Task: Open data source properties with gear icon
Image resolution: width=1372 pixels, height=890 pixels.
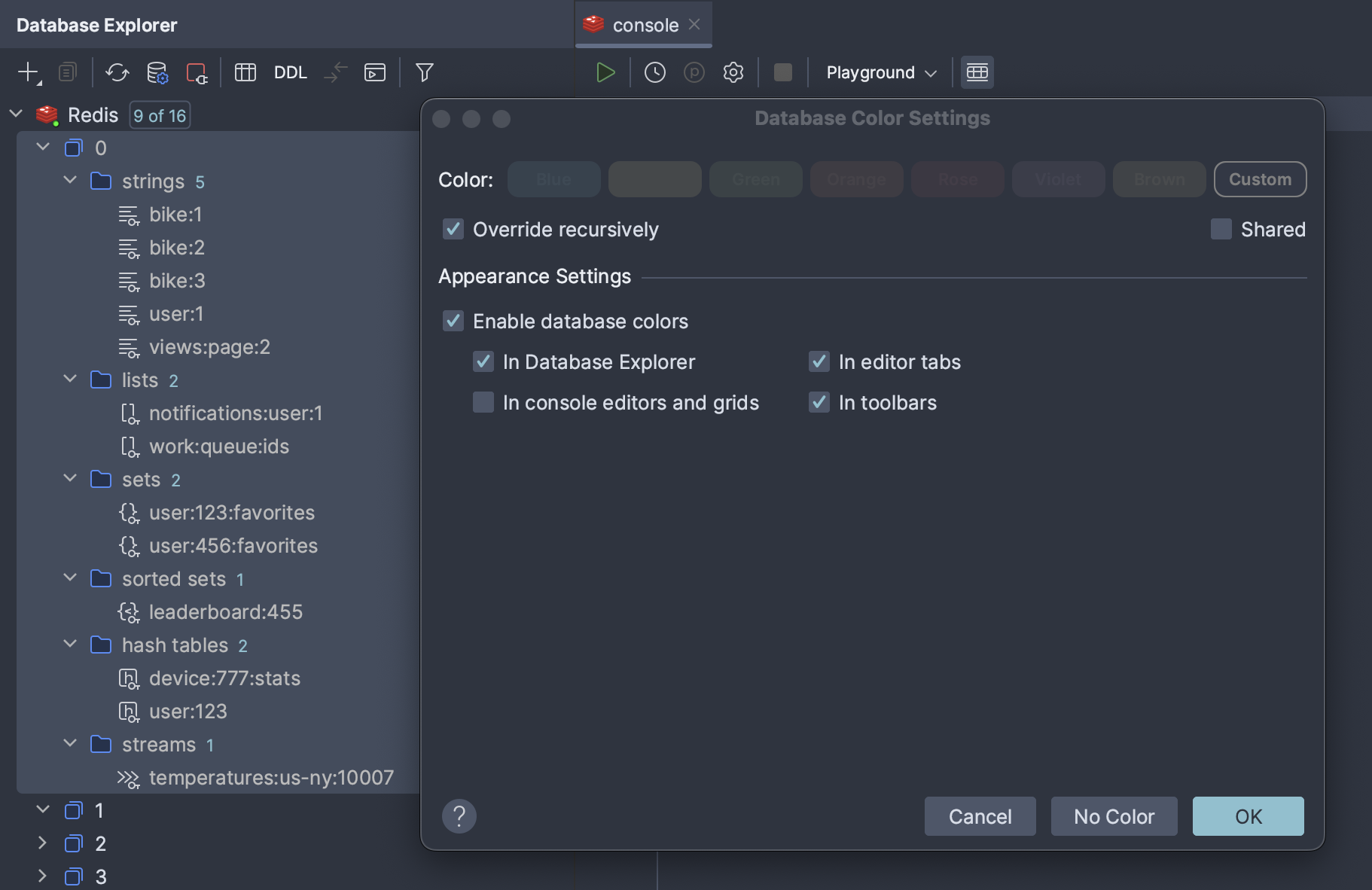Action: 157,72
